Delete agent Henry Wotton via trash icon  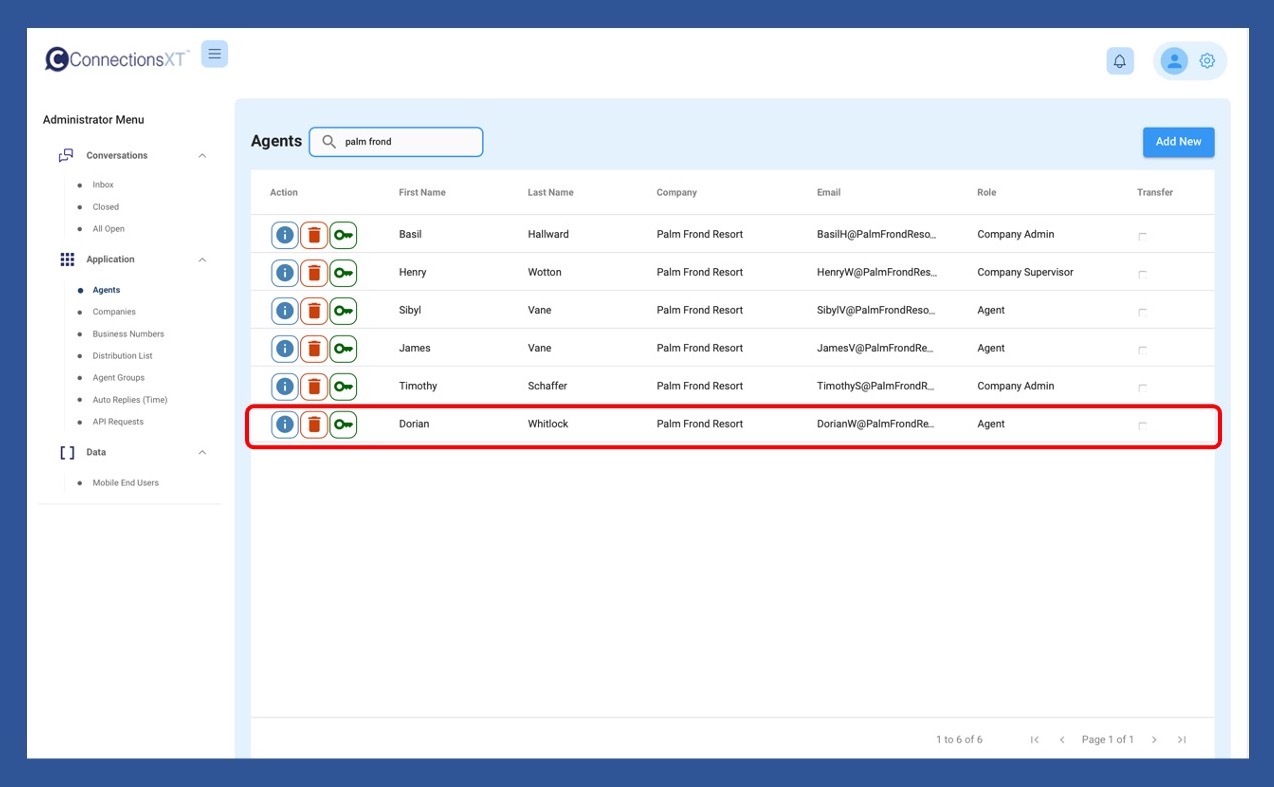pos(314,273)
